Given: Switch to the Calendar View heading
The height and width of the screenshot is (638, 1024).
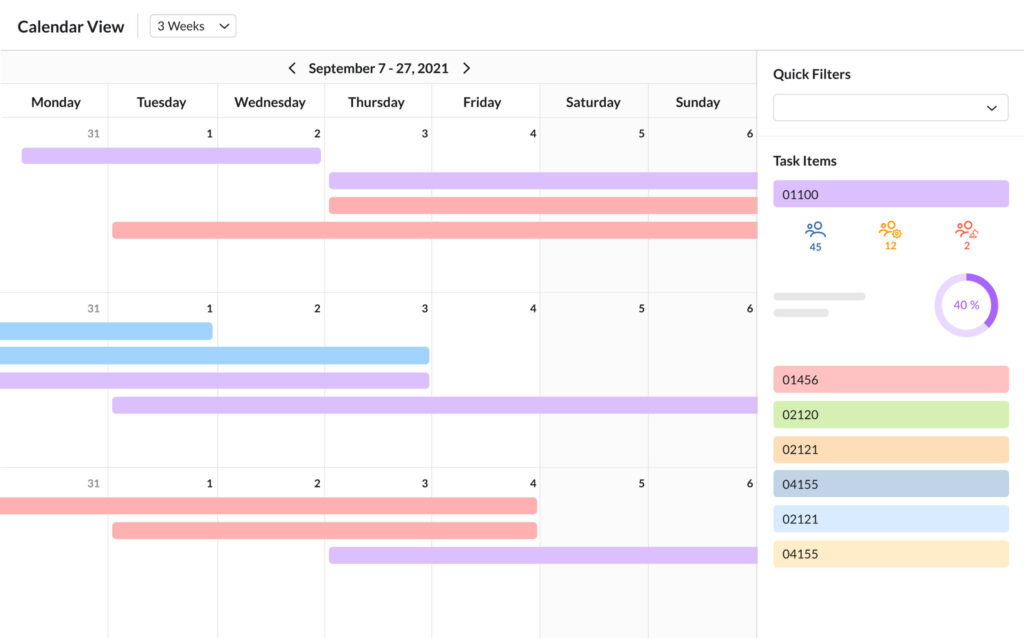Looking at the screenshot, I should click(x=70, y=26).
